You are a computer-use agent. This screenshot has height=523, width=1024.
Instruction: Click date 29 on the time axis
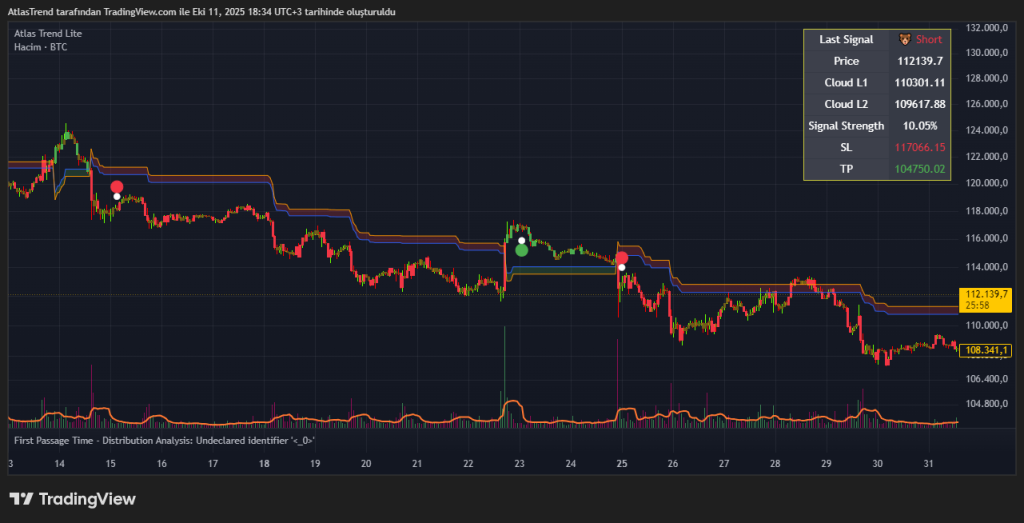pos(826,464)
